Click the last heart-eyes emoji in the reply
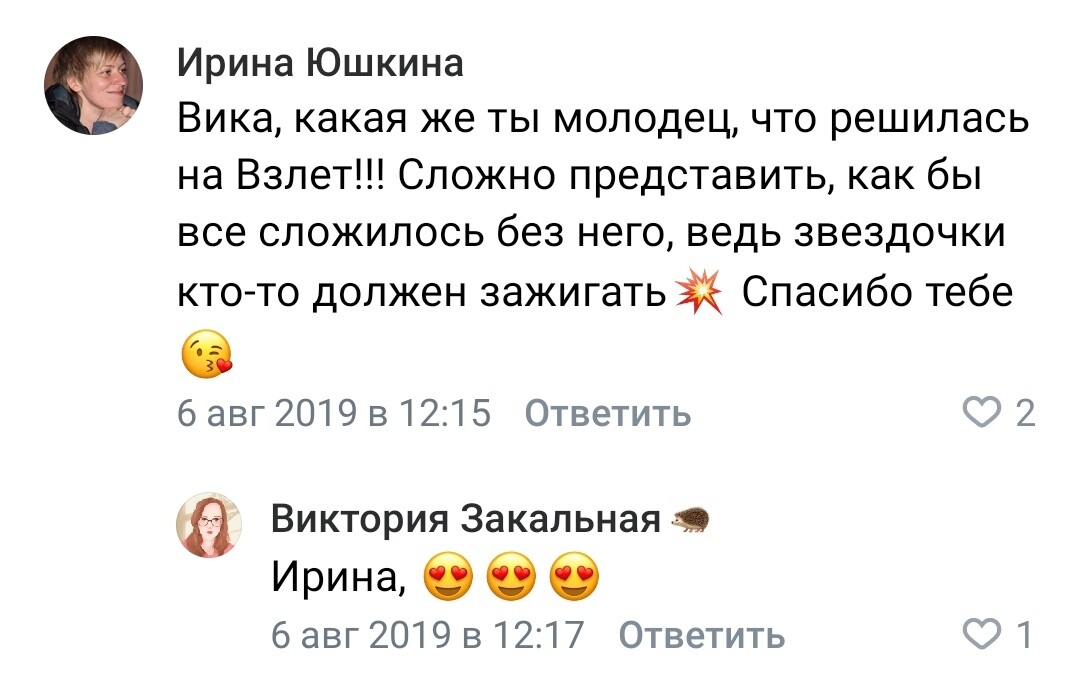Viewport: 1080px width, 678px height. [x=575, y=579]
